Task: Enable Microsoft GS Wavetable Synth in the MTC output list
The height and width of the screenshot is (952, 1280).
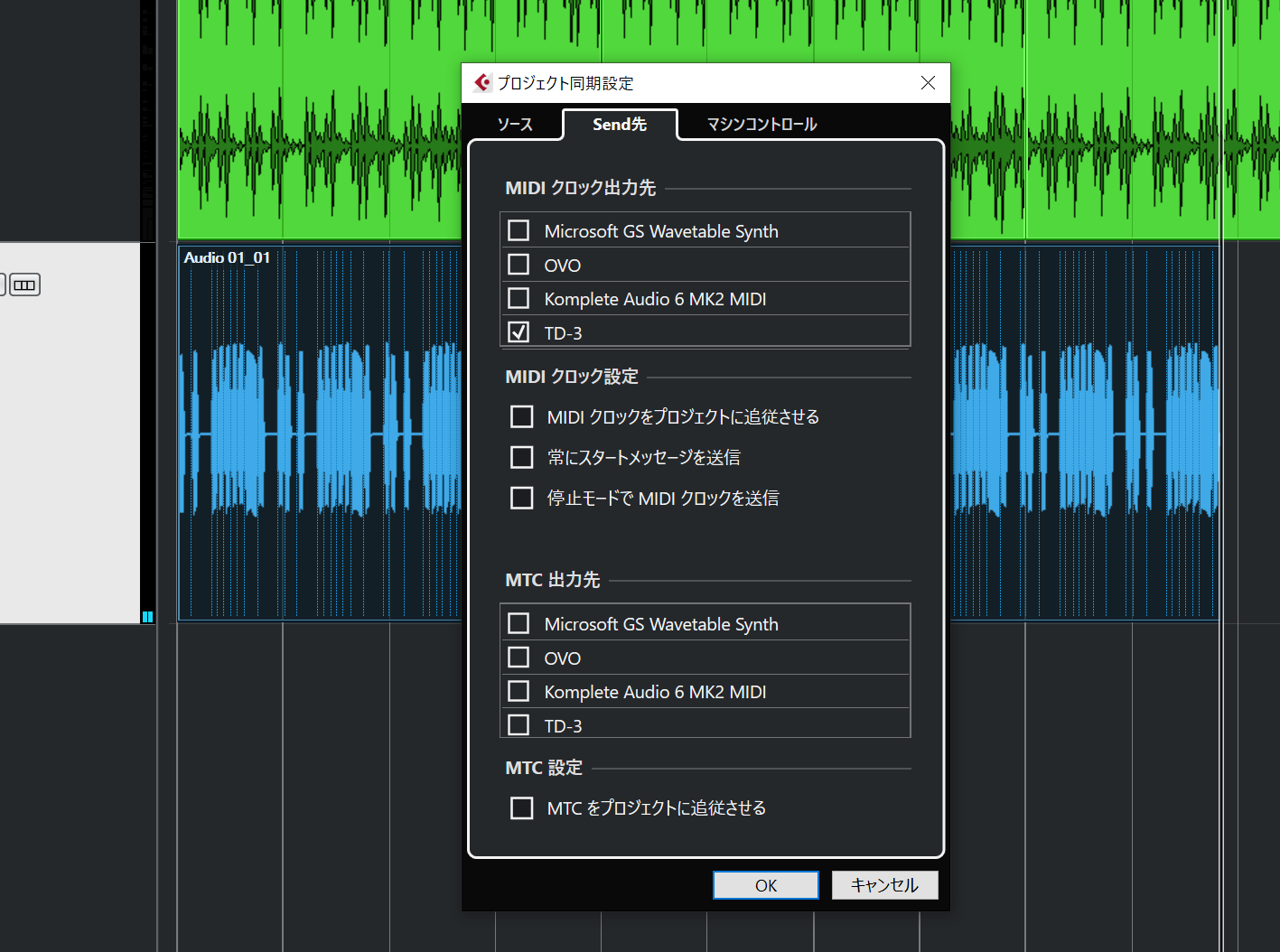Action: coord(519,623)
